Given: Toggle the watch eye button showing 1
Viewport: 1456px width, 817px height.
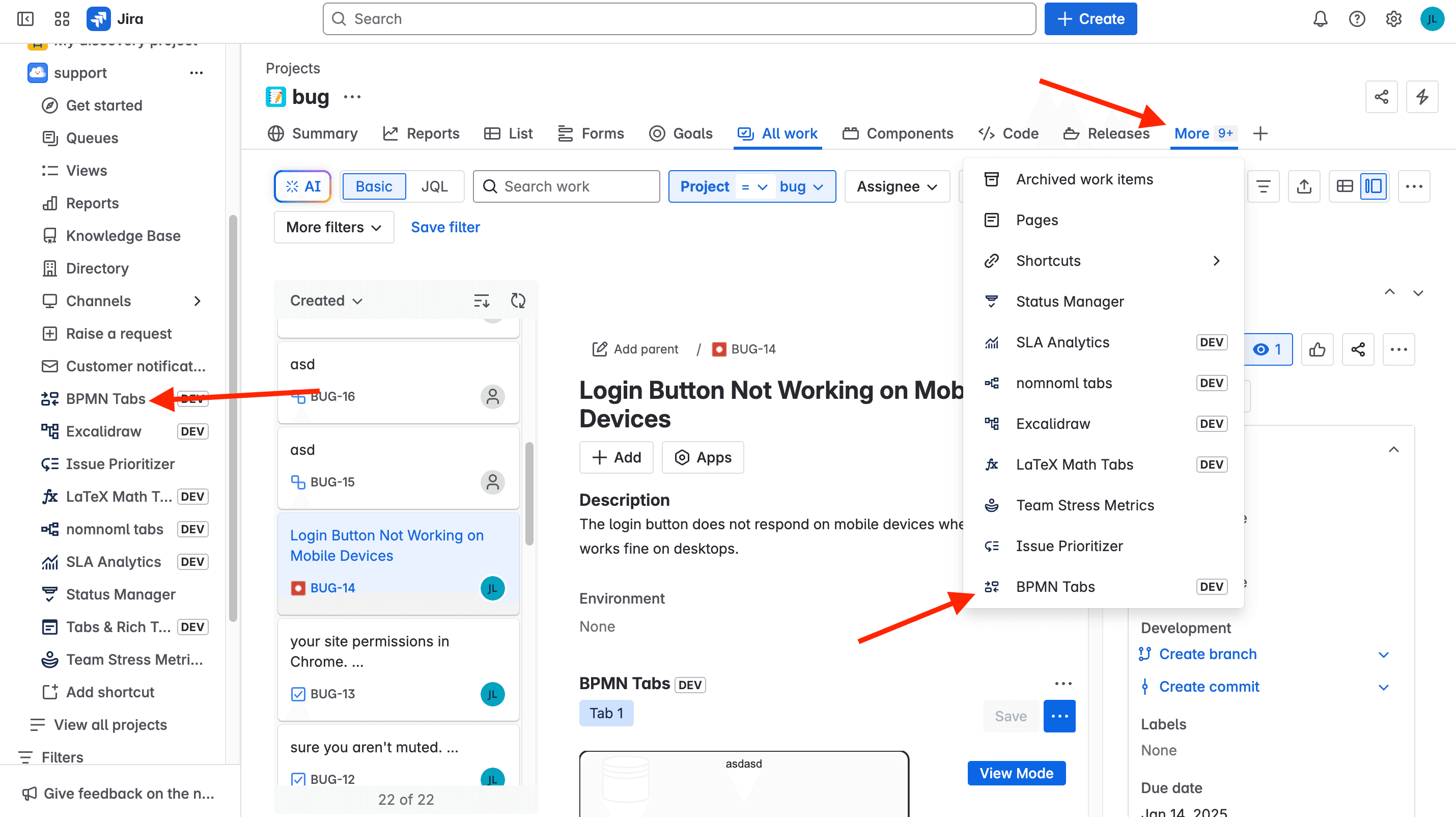Looking at the screenshot, I should click(x=1268, y=349).
